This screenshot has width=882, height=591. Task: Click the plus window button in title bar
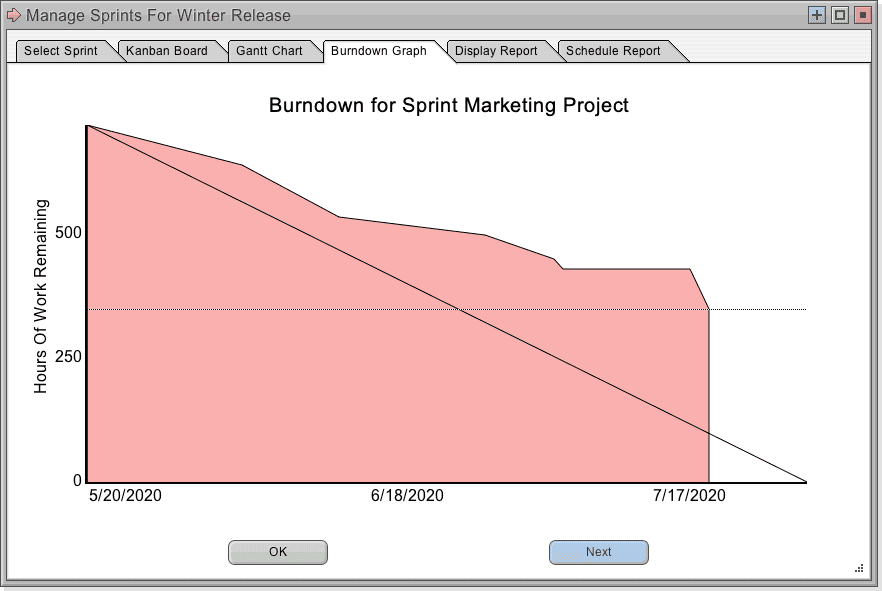pos(817,15)
